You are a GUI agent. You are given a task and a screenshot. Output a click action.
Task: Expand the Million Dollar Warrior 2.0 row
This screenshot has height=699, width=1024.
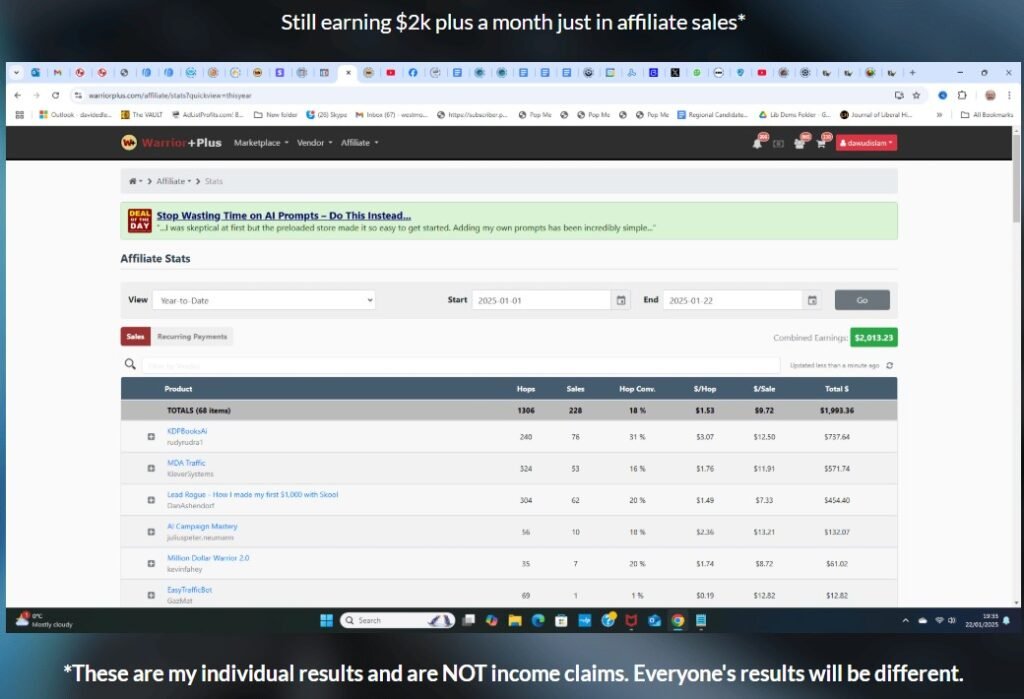151,563
